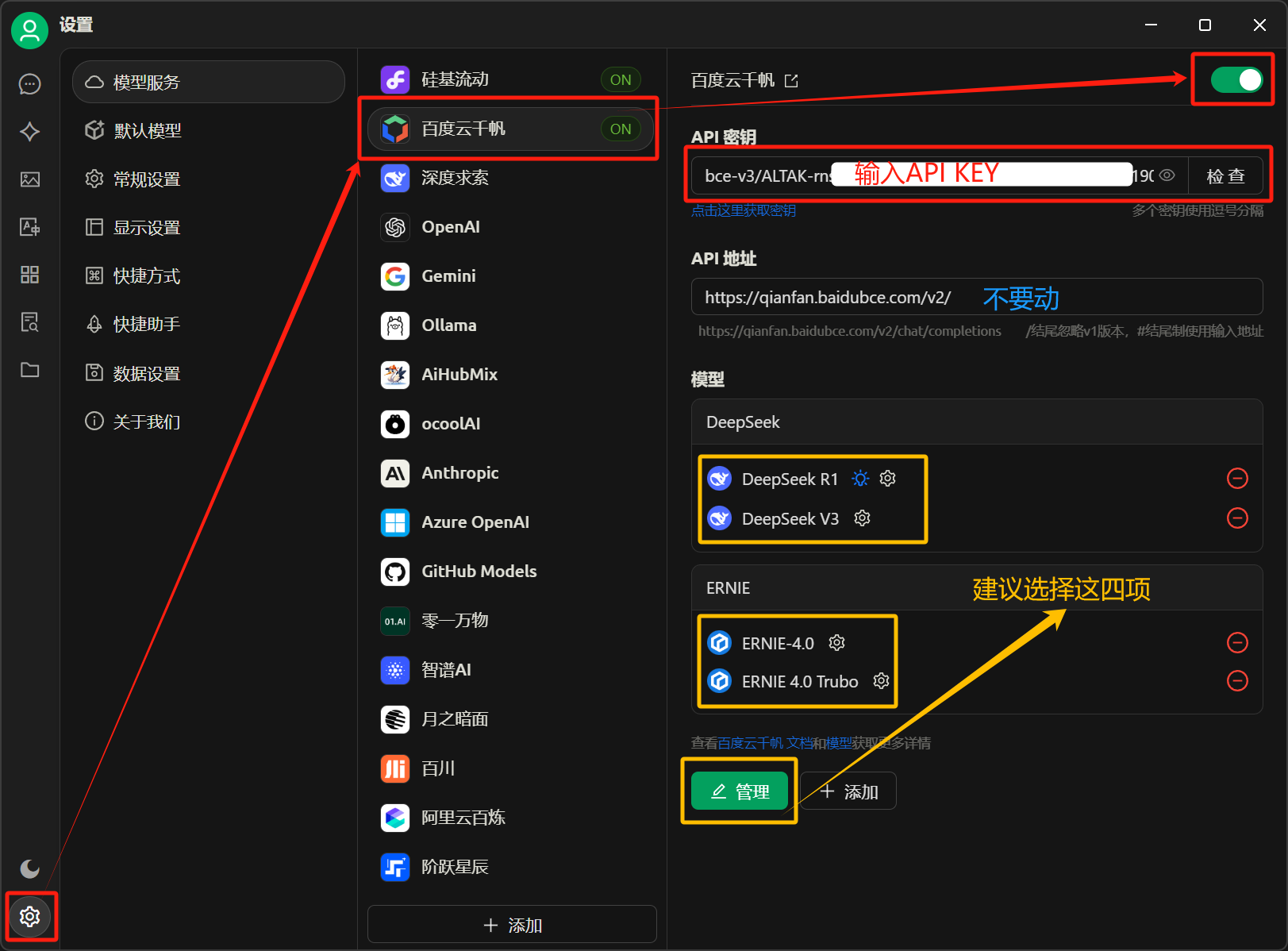Select the OpenAI provider
Screen dimensions: 1288x951
[511, 227]
